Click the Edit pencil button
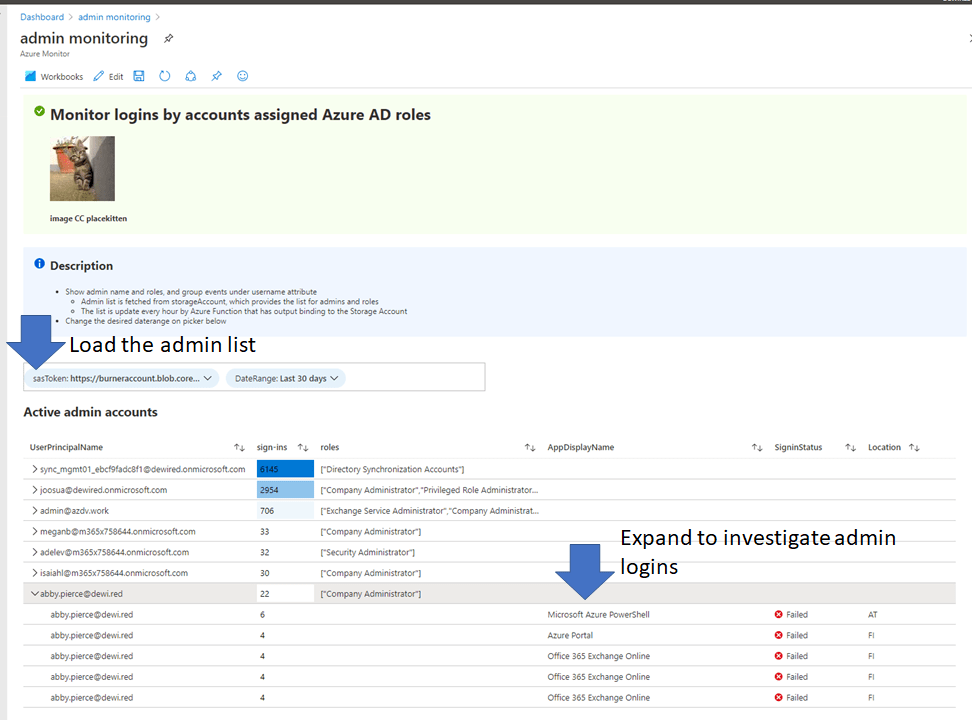 (x=108, y=76)
